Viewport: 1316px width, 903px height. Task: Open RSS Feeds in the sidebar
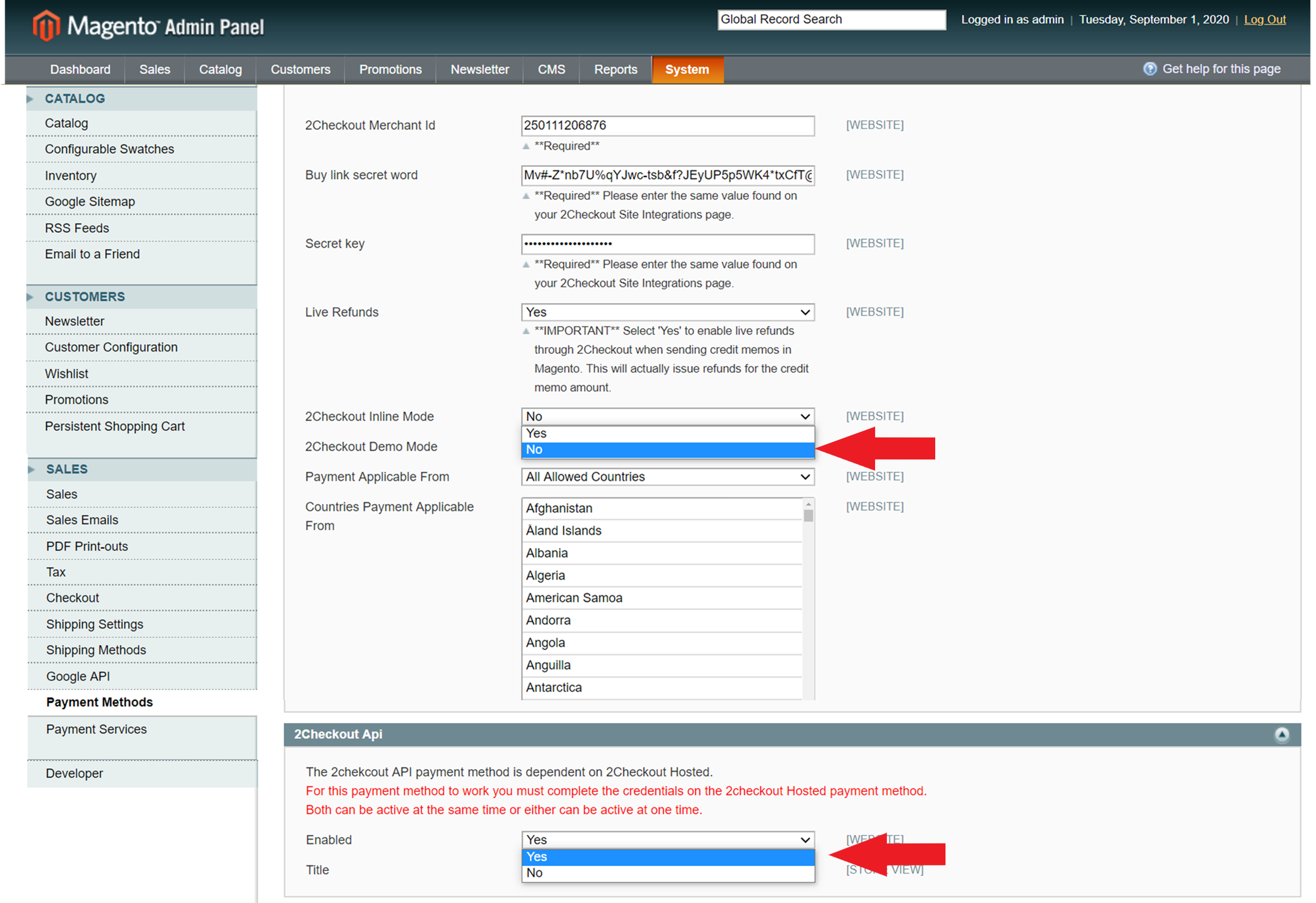[x=141, y=229]
